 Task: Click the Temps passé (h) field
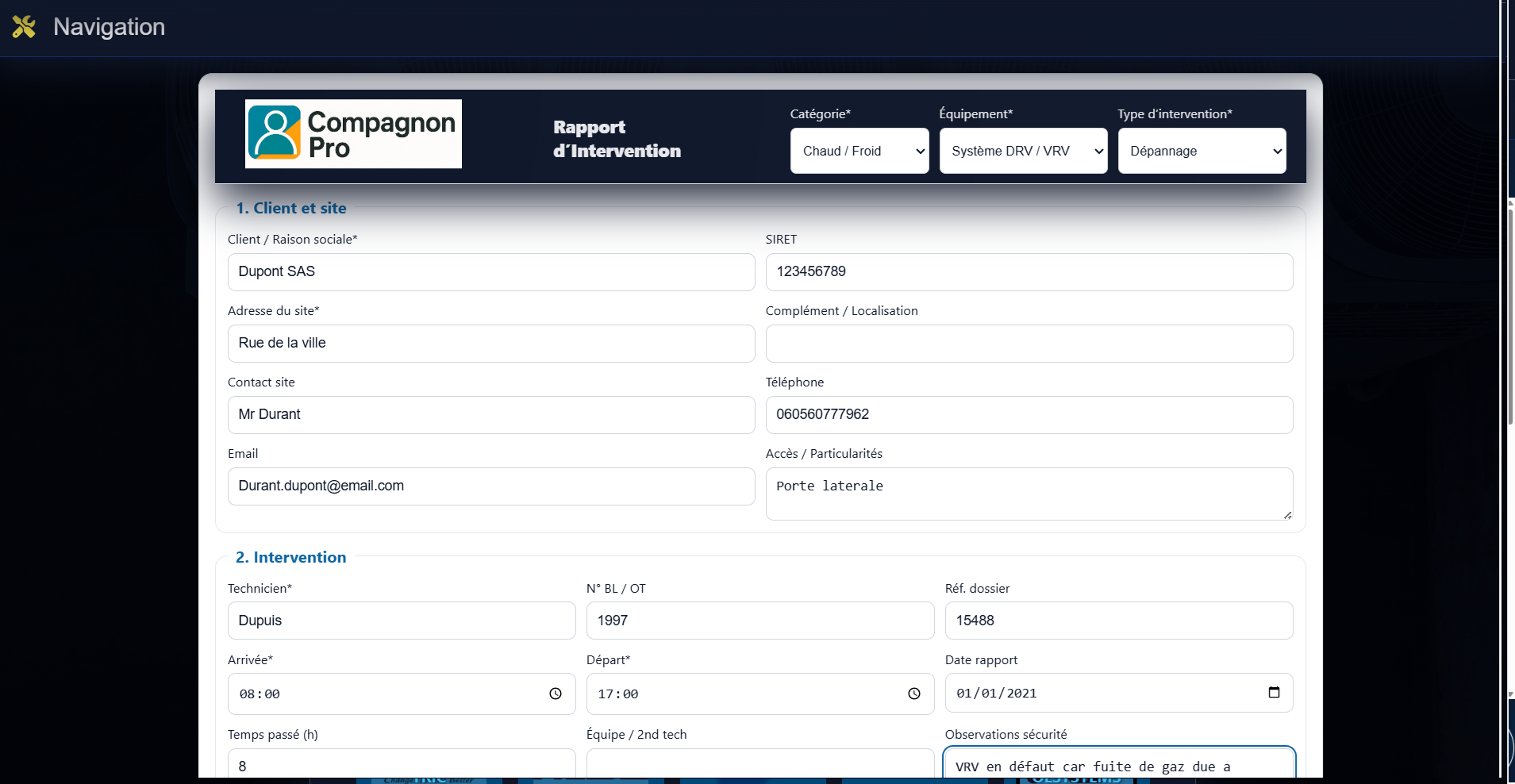402,763
